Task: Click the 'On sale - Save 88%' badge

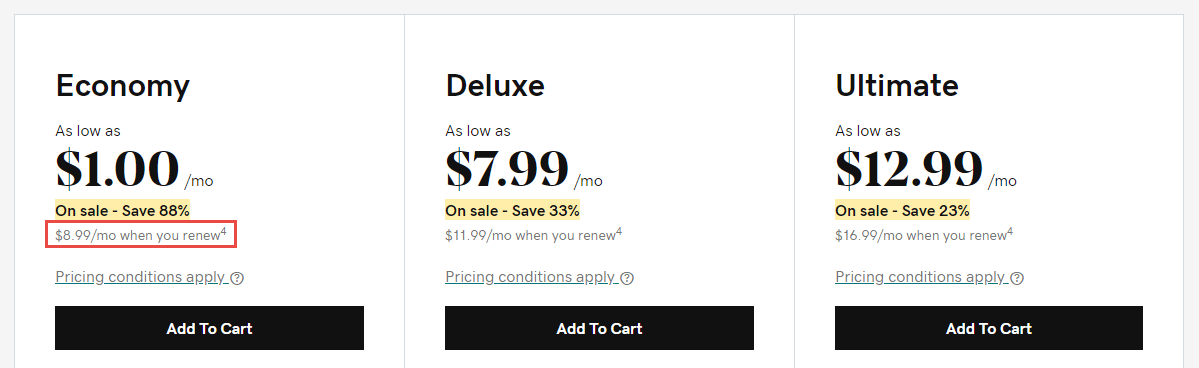Action: pyautogui.click(x=122, y=210)
